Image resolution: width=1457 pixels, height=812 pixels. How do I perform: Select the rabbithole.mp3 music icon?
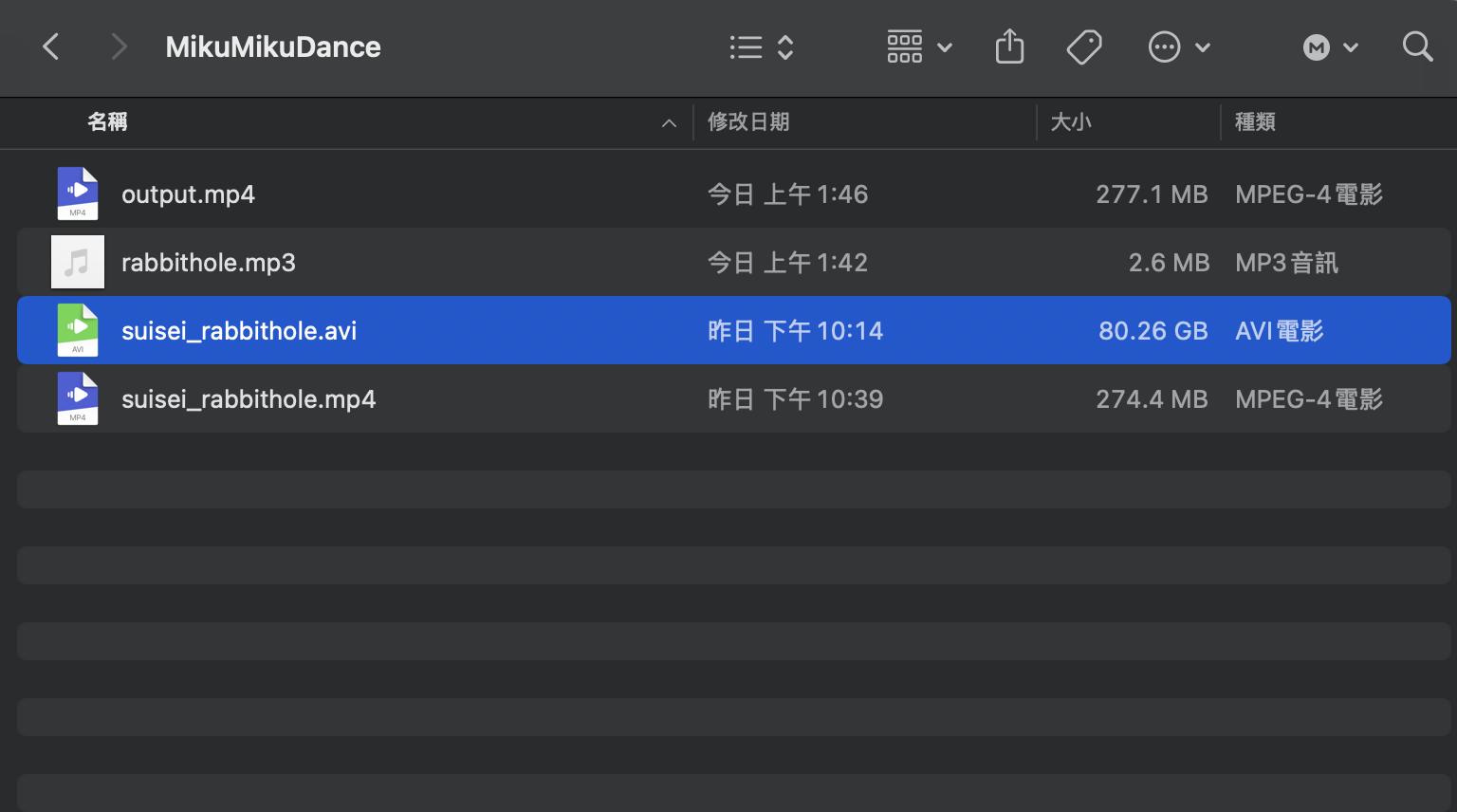coord(78,262)
